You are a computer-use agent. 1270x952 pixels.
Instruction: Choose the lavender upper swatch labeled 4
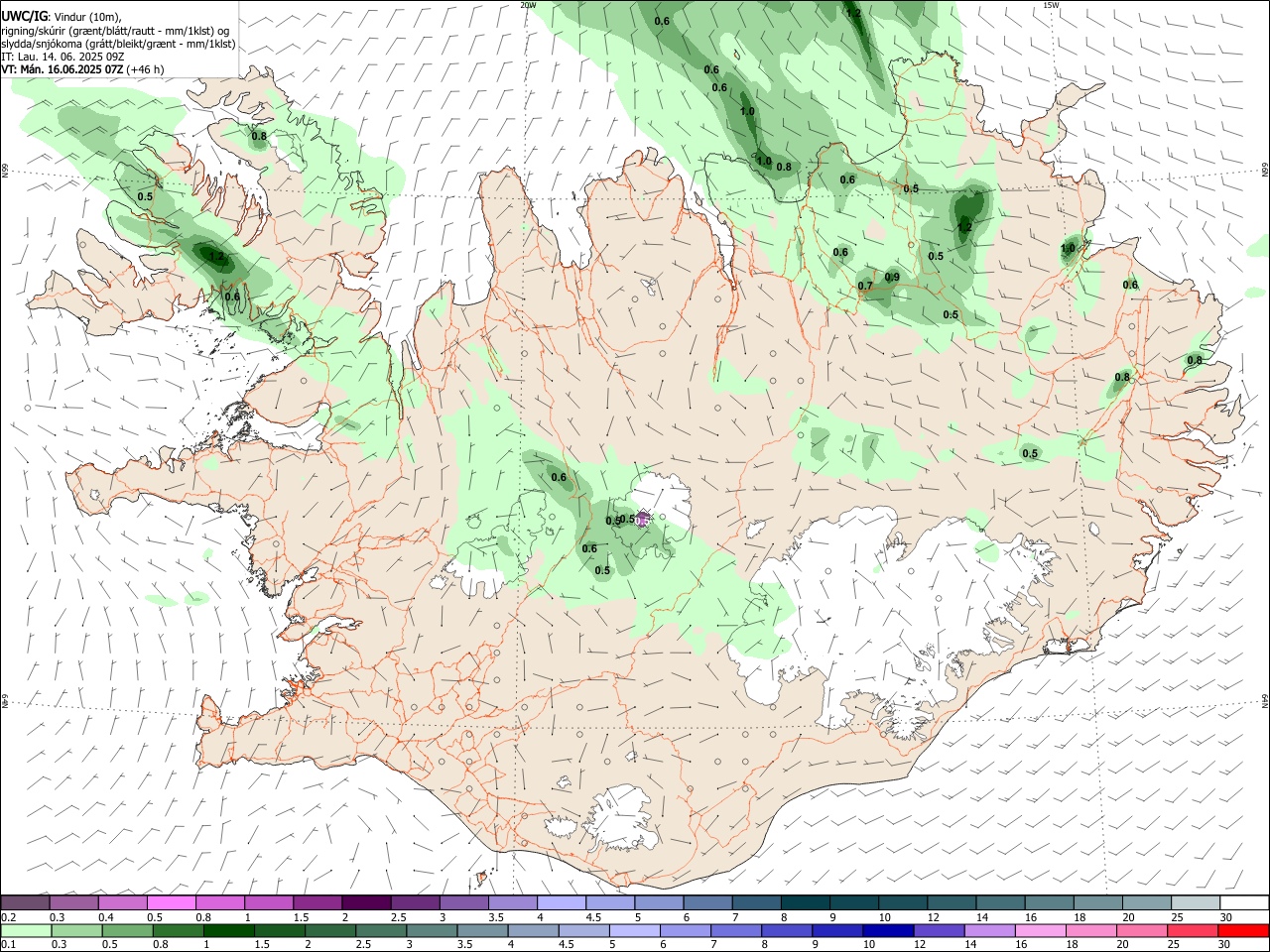[561, 902]
